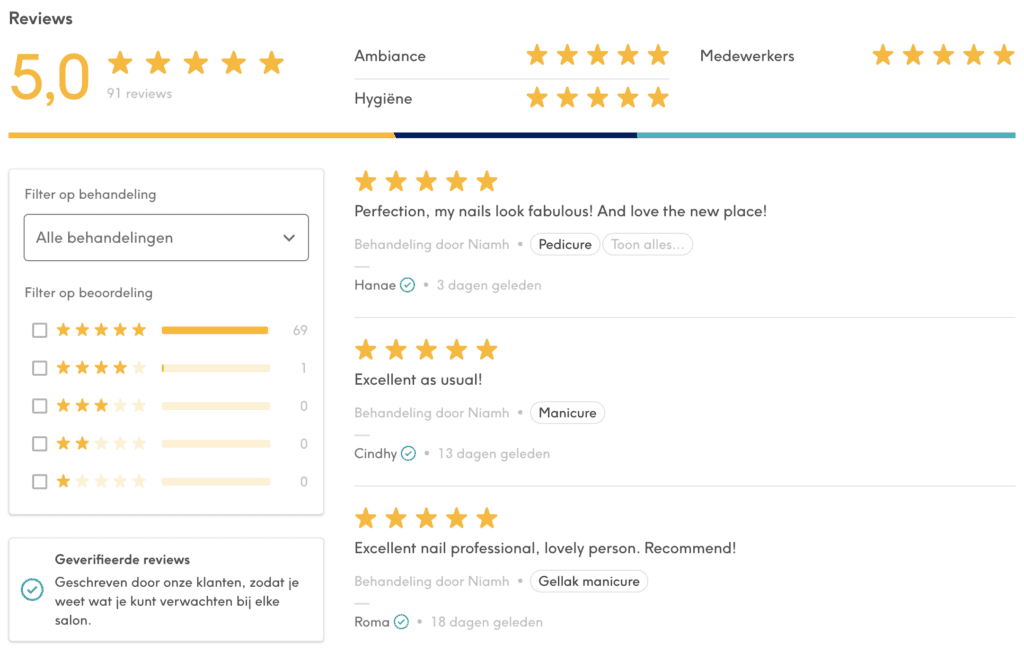Open the Alle behandelingen dropdown
Image resolution: width=1024 pixels, height=653 pixels.
pyautogui.click(x=166, y=237)
